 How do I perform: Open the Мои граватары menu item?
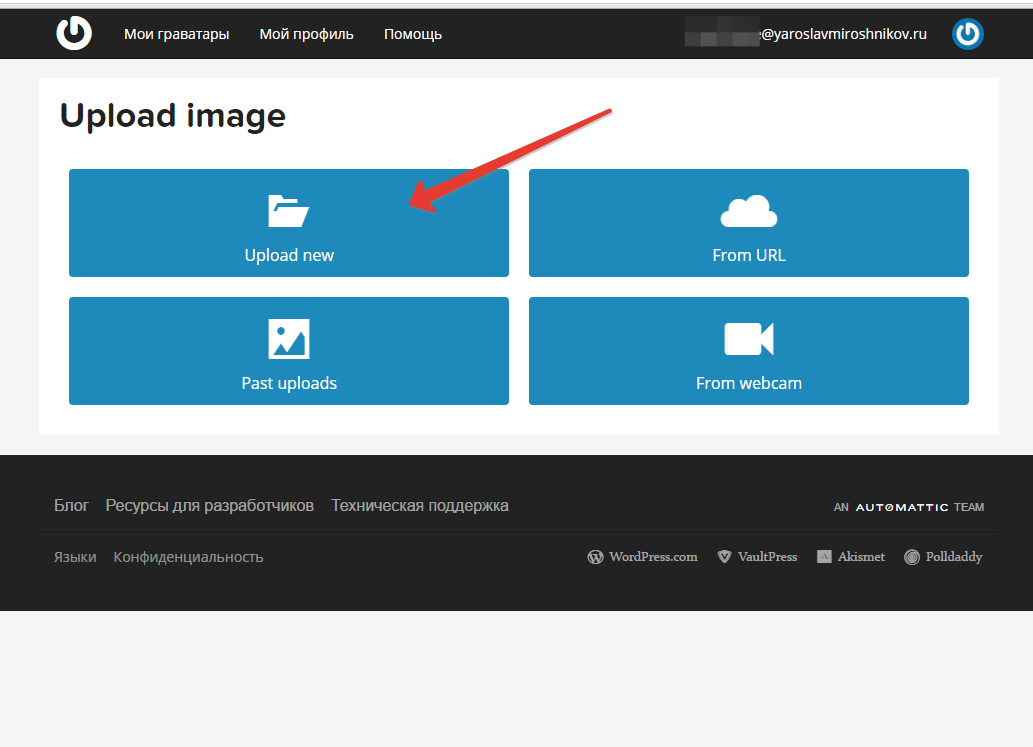click(177, 34)
